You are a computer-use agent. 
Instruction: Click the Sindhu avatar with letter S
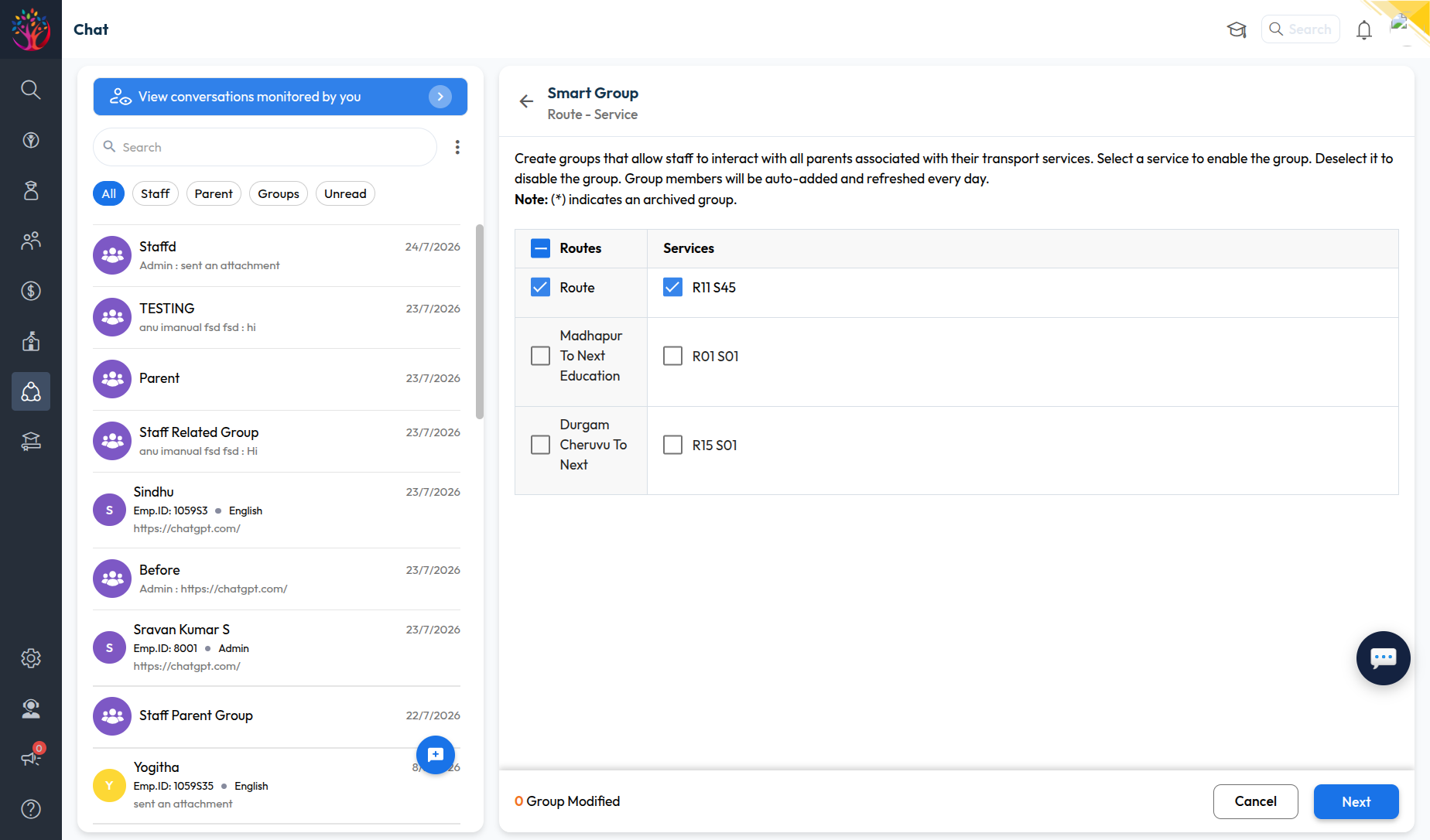click(109, 510)
